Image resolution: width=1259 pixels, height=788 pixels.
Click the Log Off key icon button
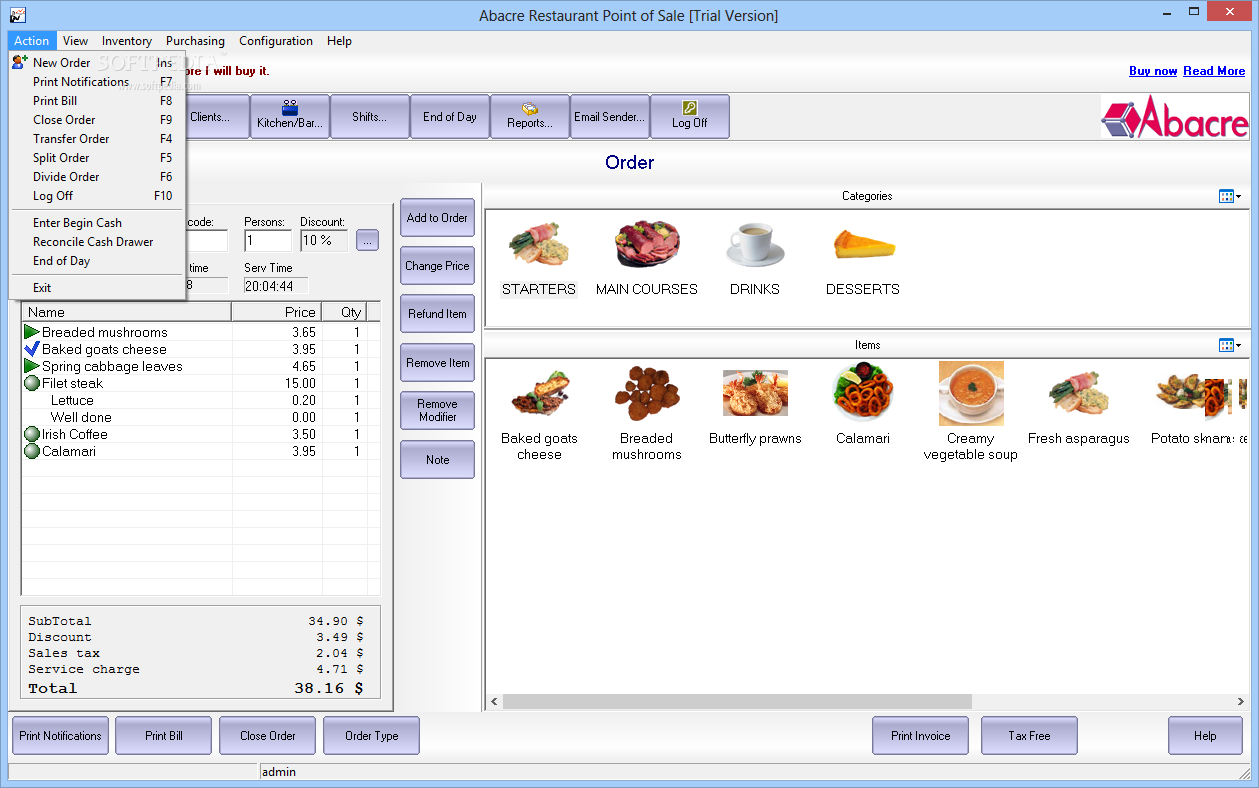(690, 116)
